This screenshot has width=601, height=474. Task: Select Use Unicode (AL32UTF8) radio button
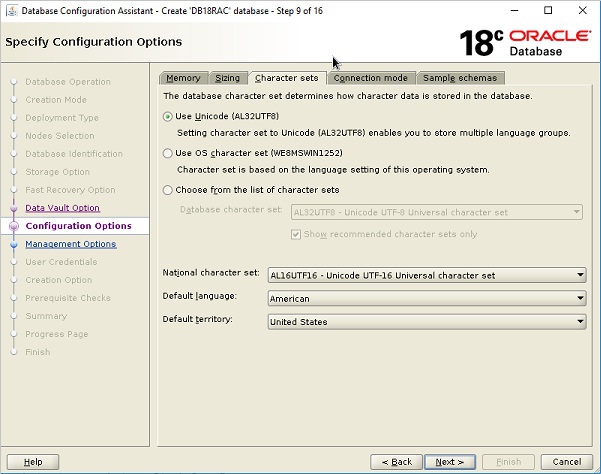click(167, 116)
